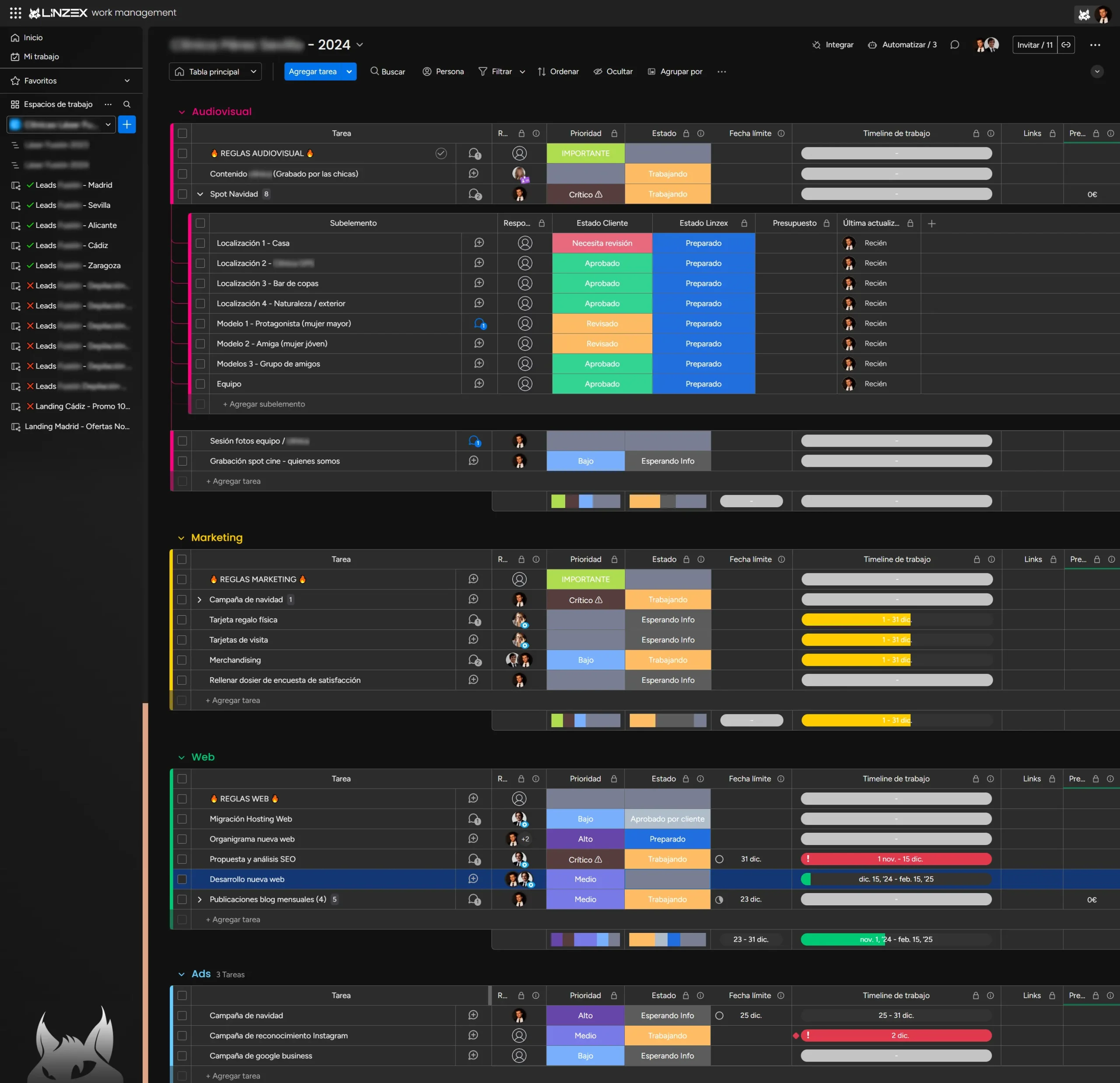Screen dimensions: 1120x1083
Task: Open the Tabla principal view tab
Action: [x=213, y=71]
